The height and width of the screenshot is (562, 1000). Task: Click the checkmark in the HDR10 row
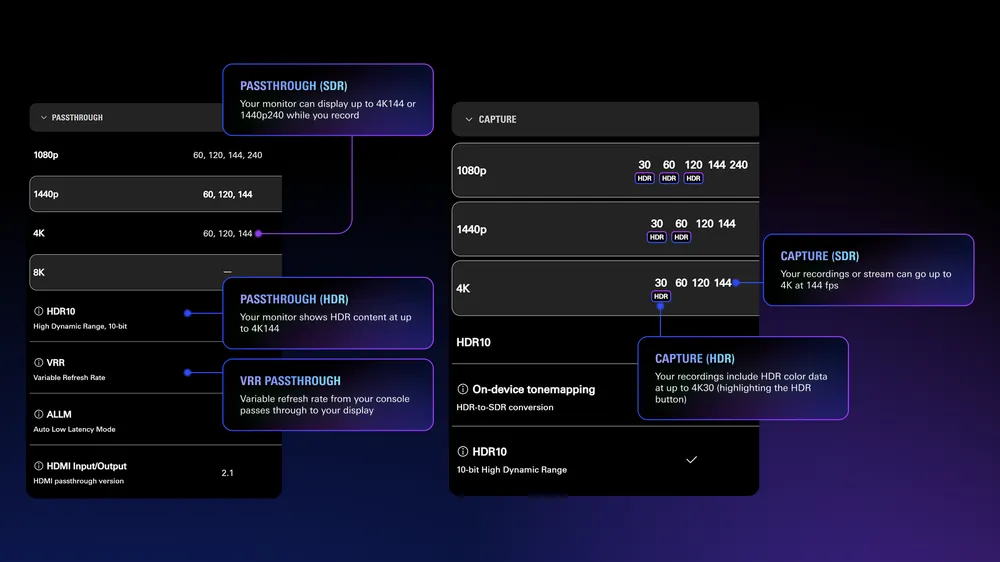pyautogui.click(x=691, y=459)
